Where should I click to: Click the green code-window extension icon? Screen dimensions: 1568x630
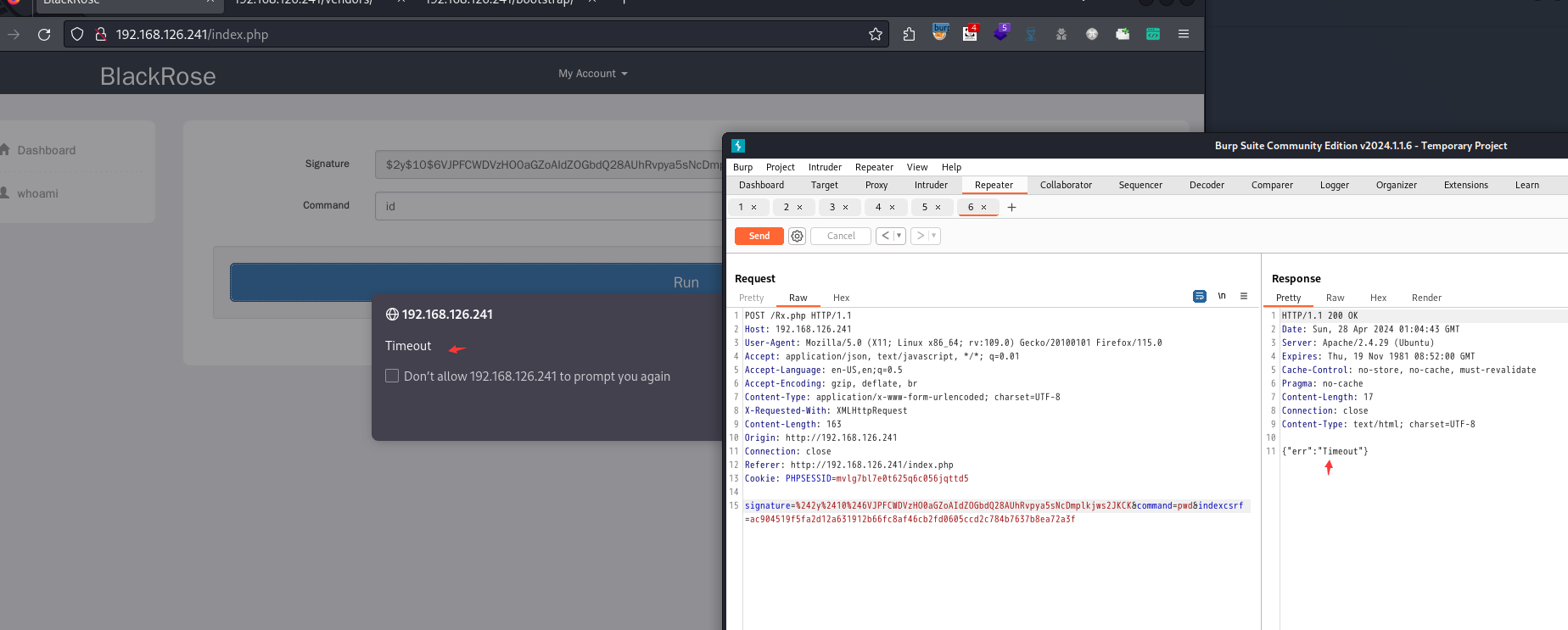coord(1153,34)
